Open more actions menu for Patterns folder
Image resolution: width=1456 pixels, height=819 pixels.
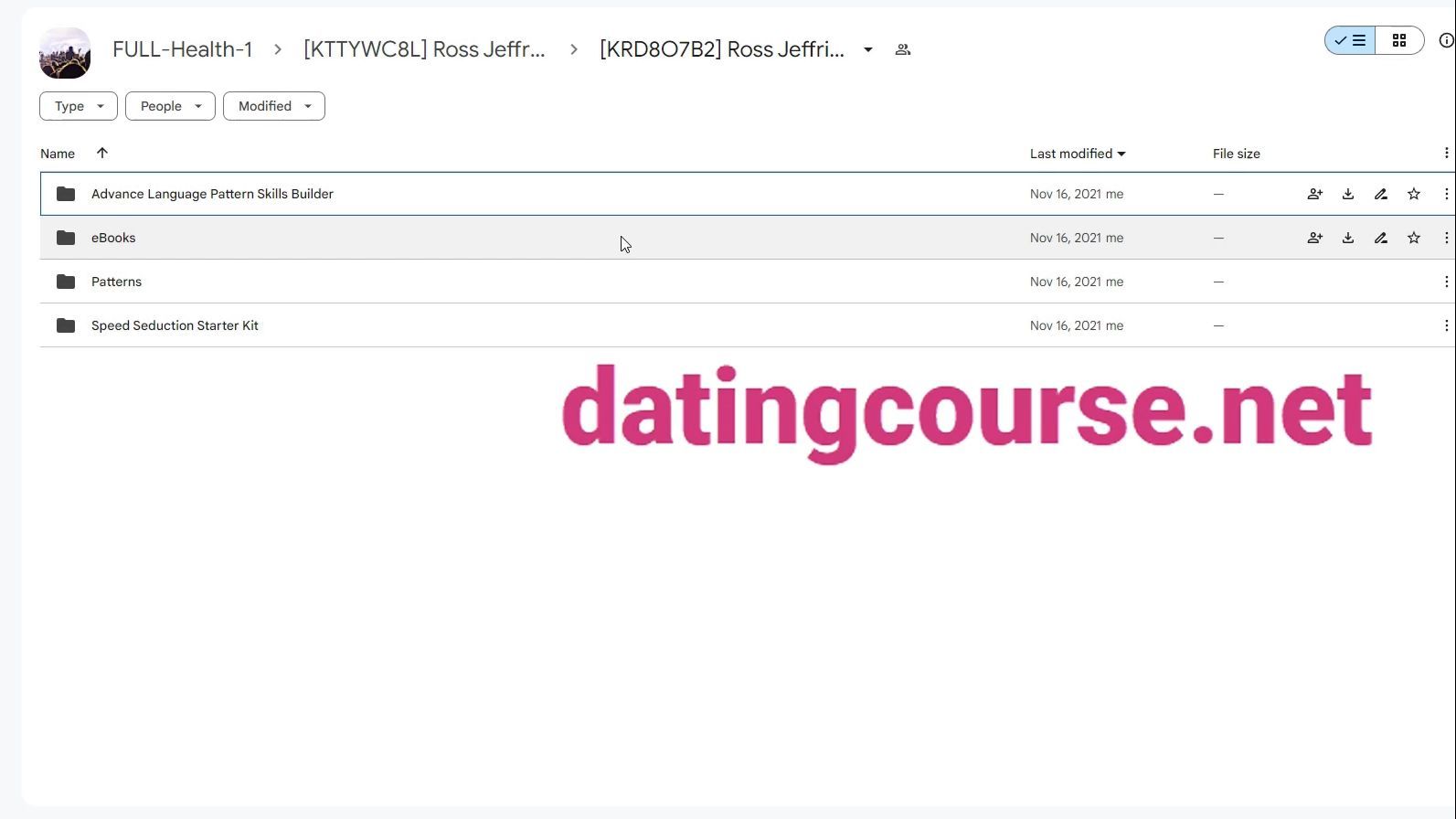1446,282
